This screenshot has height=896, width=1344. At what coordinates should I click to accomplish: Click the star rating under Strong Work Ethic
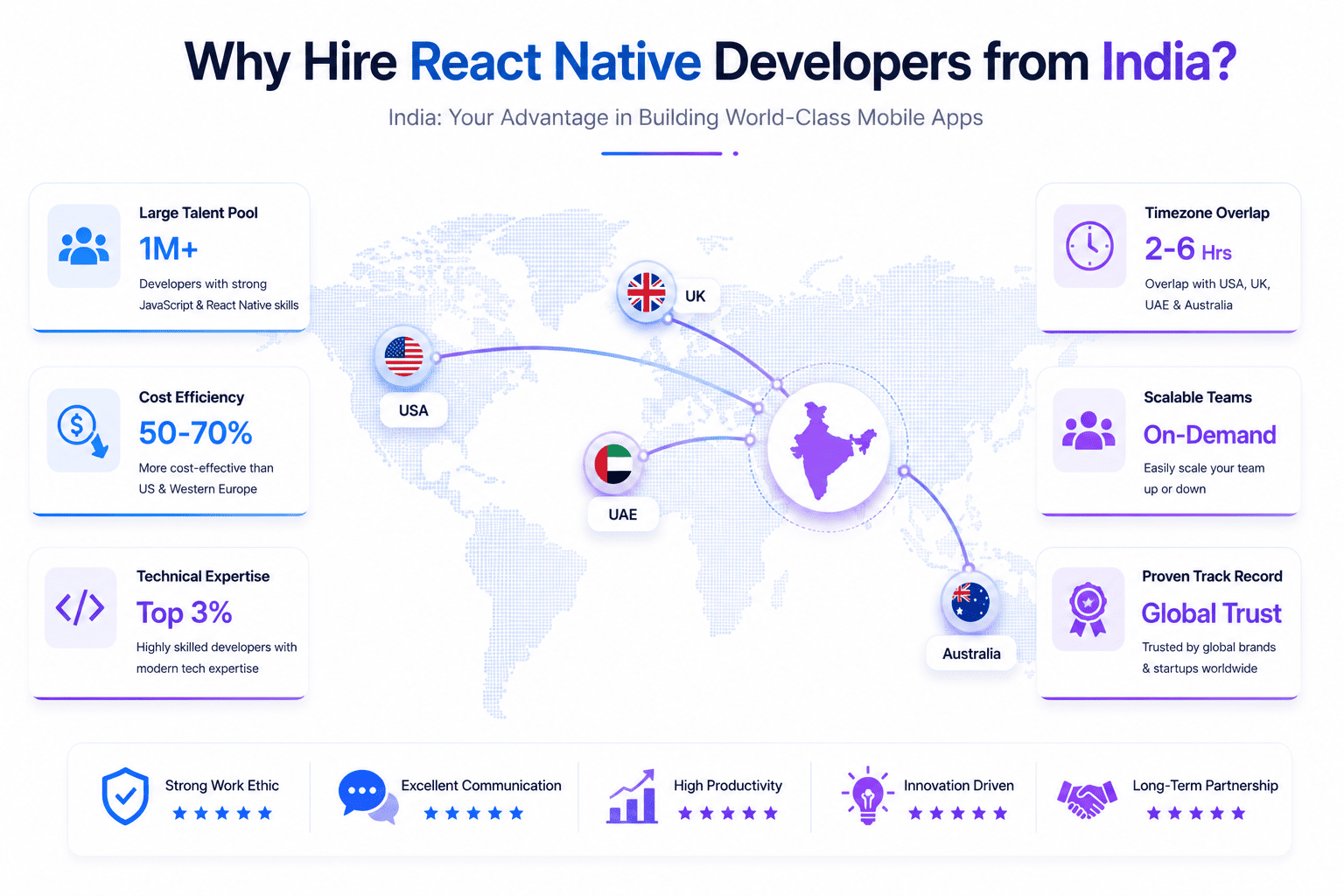coord(222,813)
